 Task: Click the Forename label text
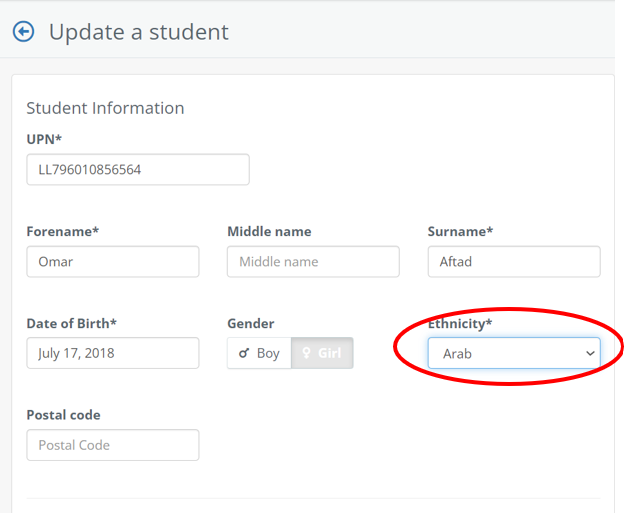[x=62, y=231]
